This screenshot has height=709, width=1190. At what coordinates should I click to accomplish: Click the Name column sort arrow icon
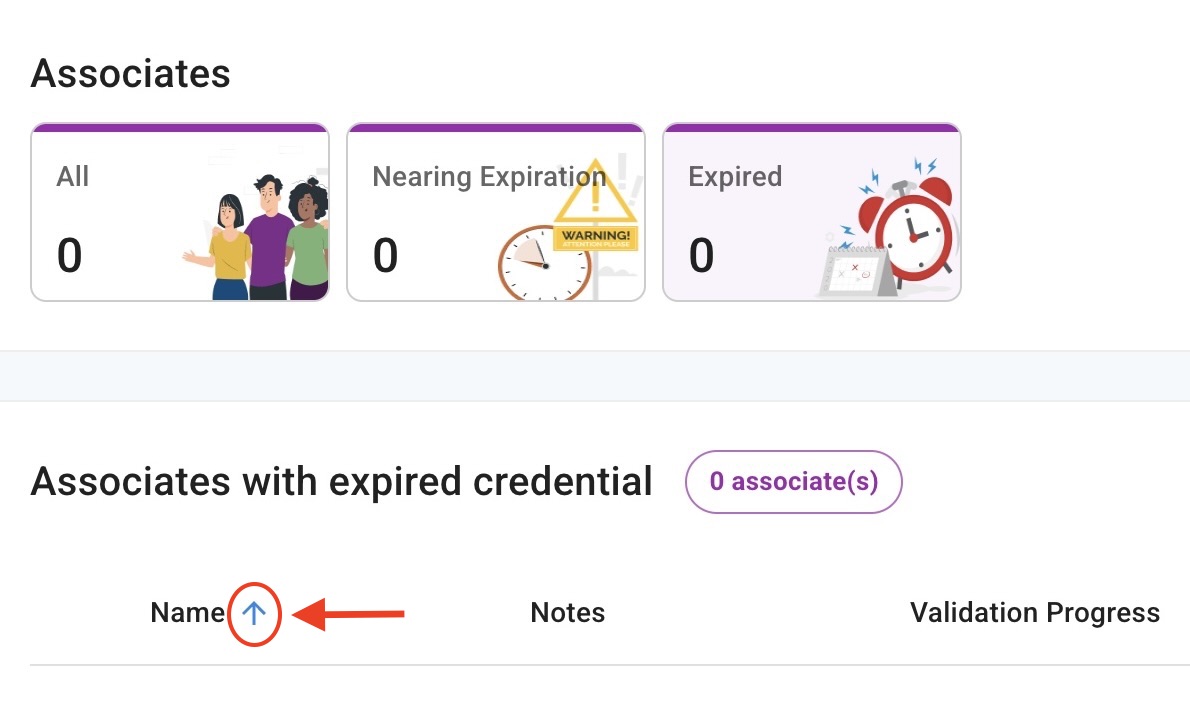coord(254,613)
